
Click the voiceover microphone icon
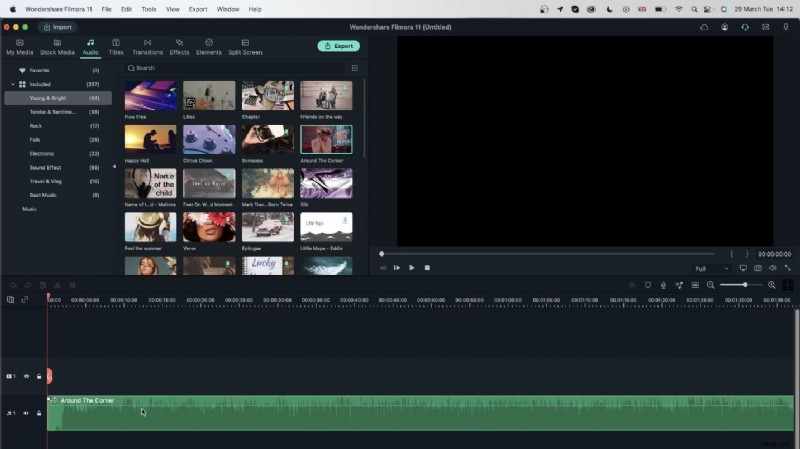click(663, 285)
